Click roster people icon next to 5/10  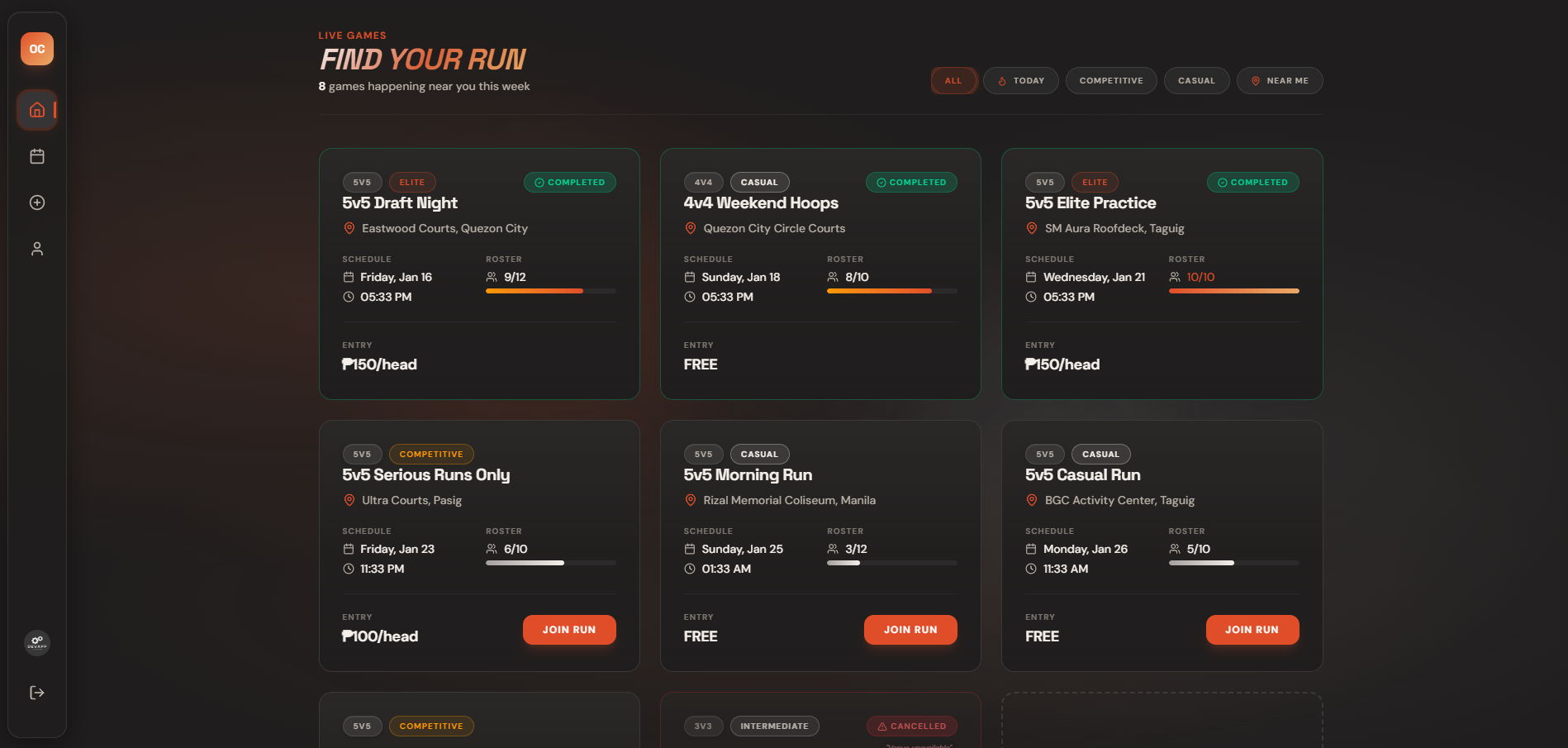[1175, 549]
